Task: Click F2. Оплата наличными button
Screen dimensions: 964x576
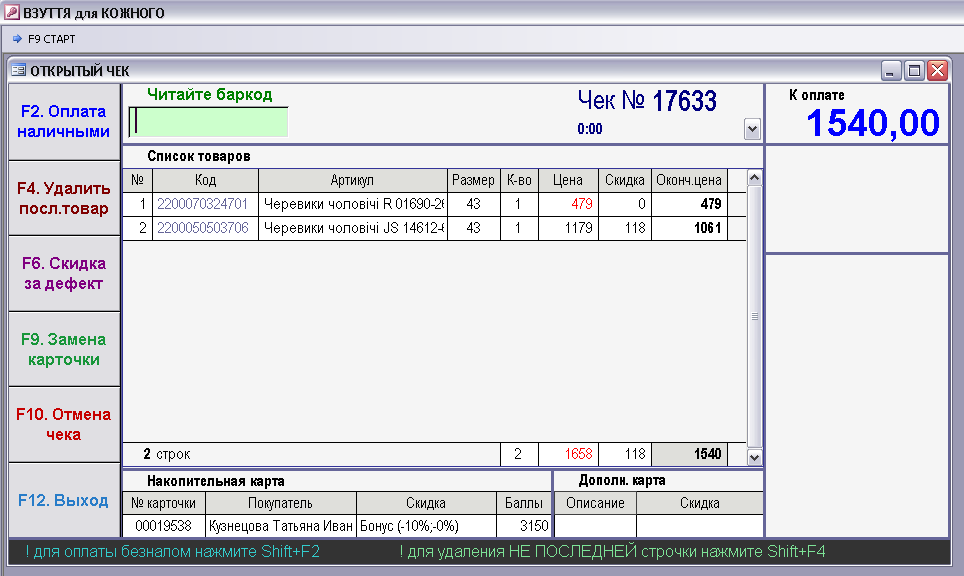Action: pos(64,122)
